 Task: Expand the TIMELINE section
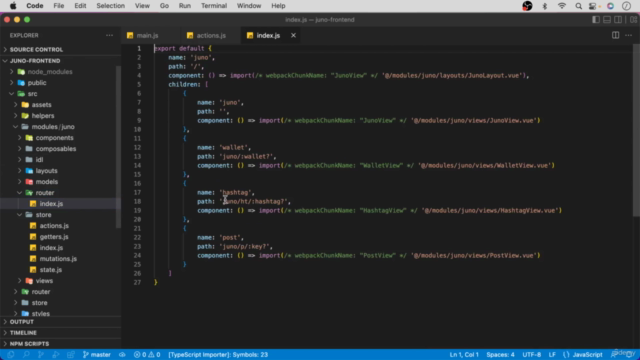click(23, 333)
